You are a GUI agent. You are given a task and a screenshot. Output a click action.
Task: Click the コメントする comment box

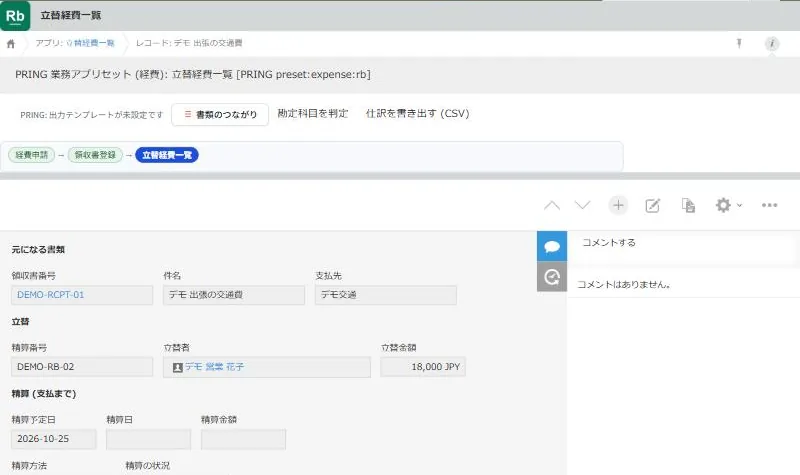pos(683,247)
